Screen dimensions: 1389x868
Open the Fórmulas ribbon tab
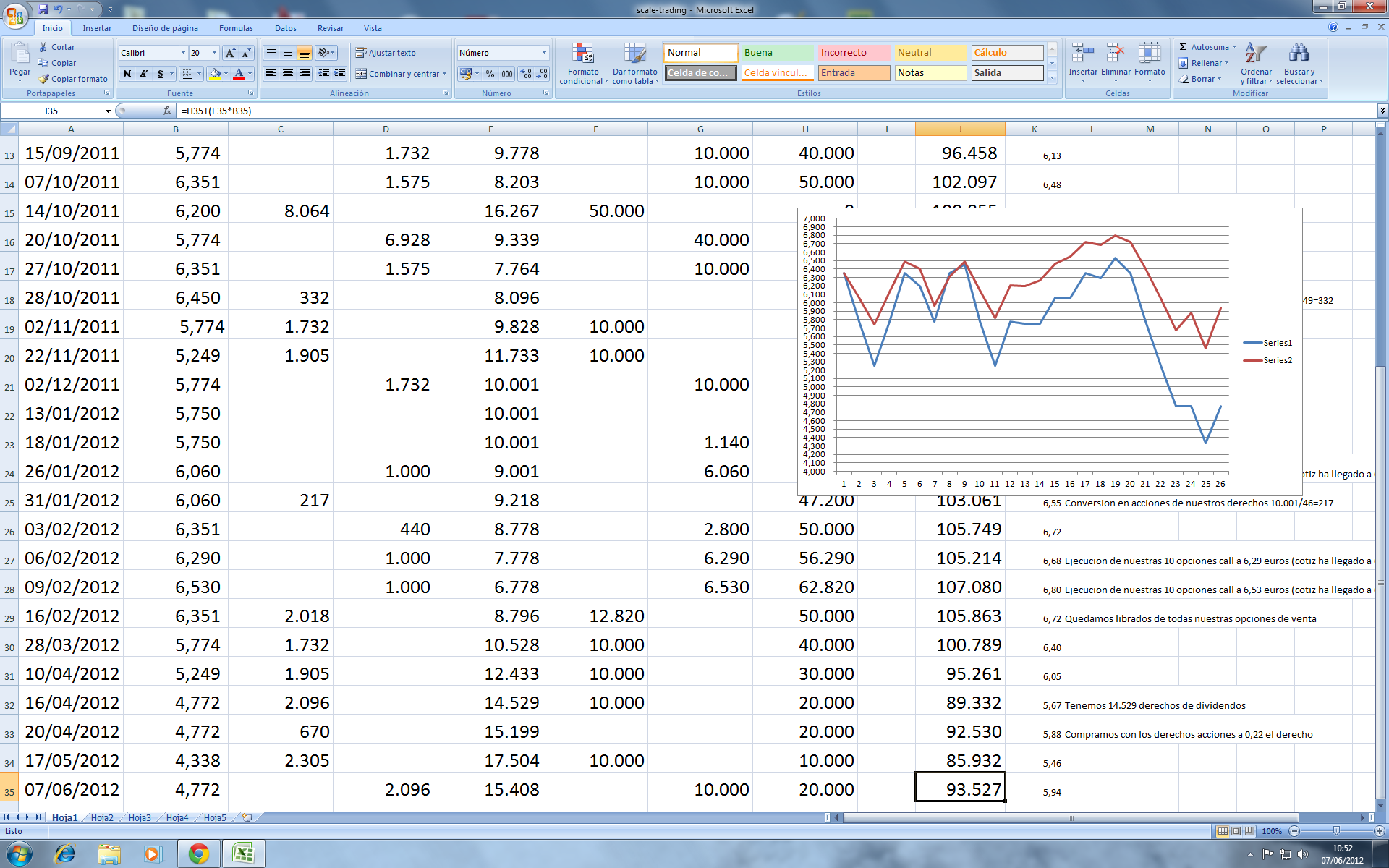pos(236,28)
